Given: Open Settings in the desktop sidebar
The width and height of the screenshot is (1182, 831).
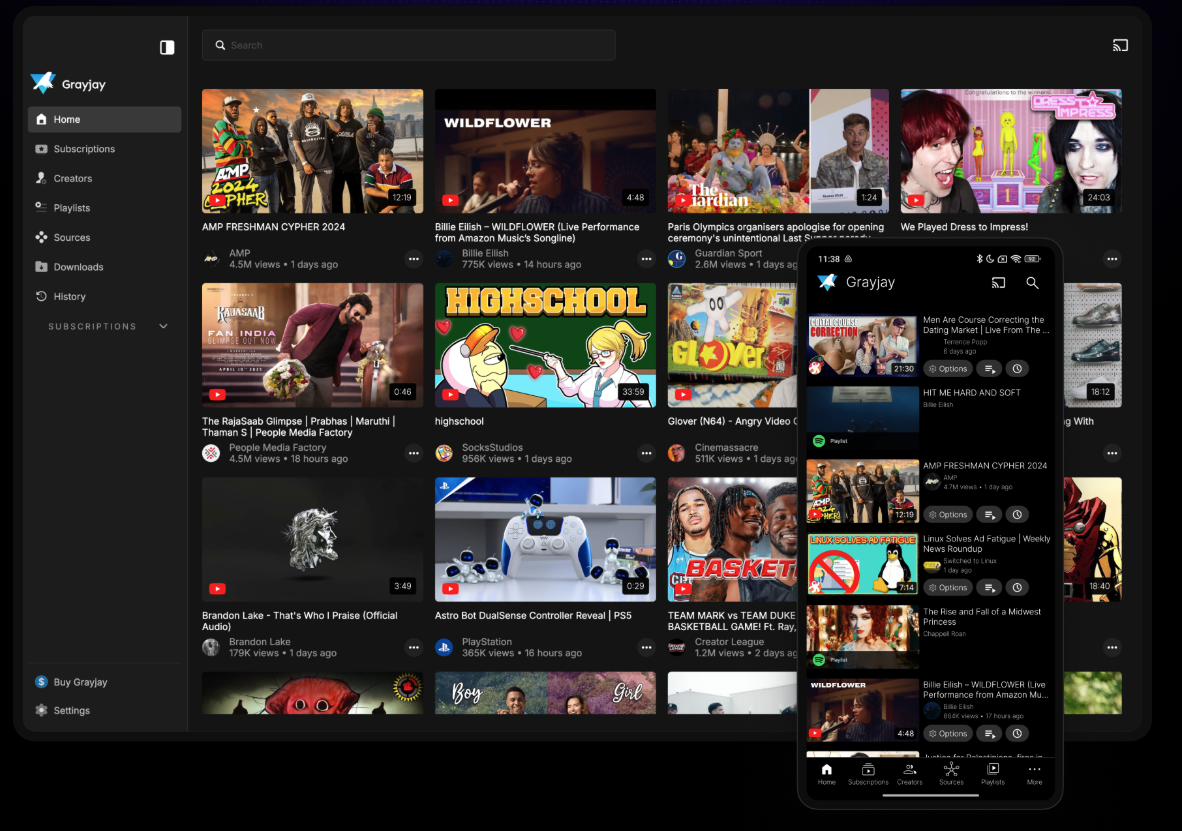Looking at the screenshot, I should 105,710.
